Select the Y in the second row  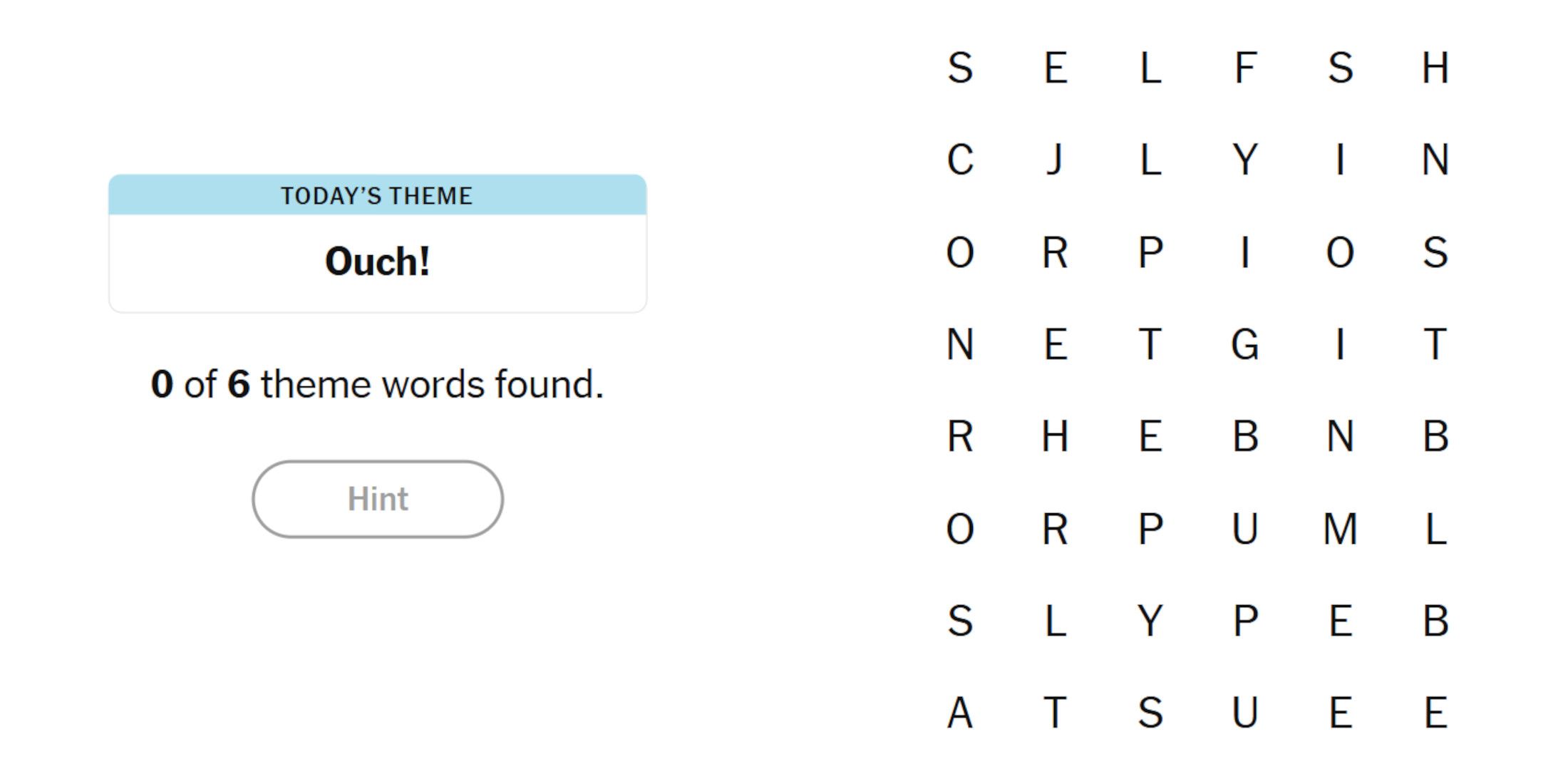pyautogui.click(x=1246, y=161)
